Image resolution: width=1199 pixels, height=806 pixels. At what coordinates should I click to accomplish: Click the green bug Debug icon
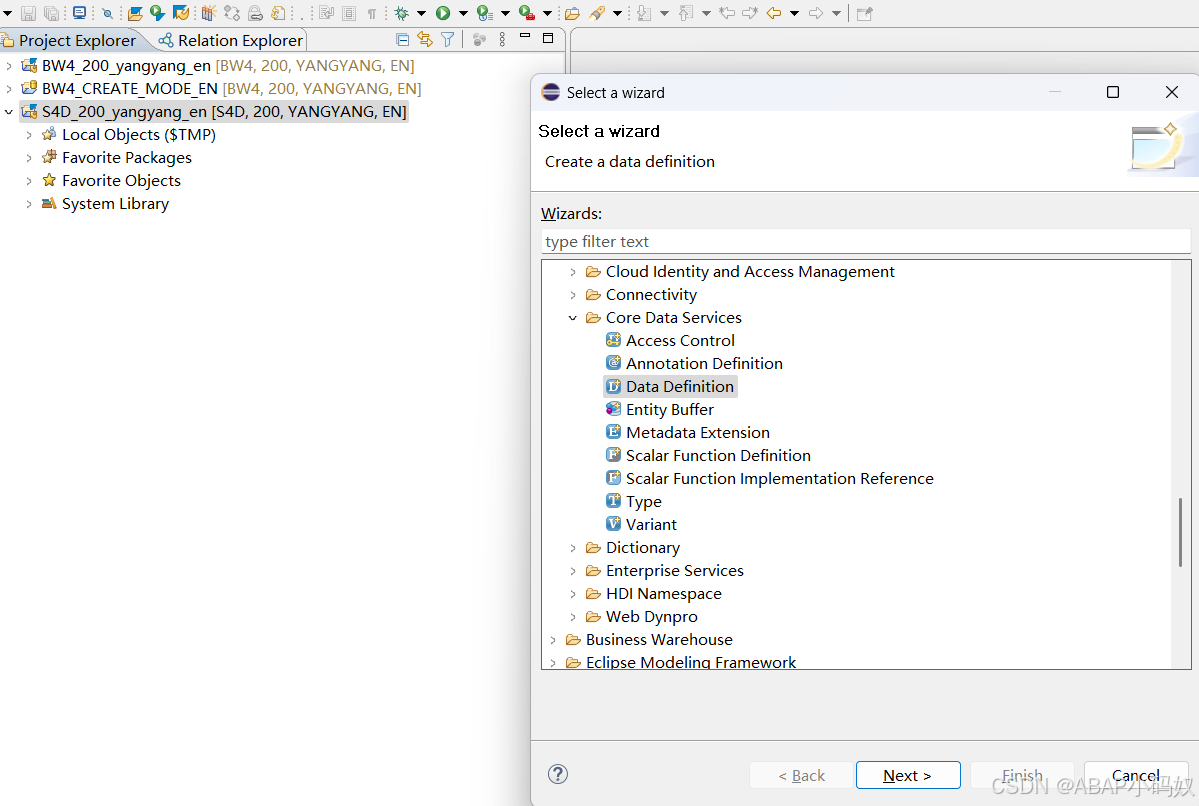(x=401, y=13)
